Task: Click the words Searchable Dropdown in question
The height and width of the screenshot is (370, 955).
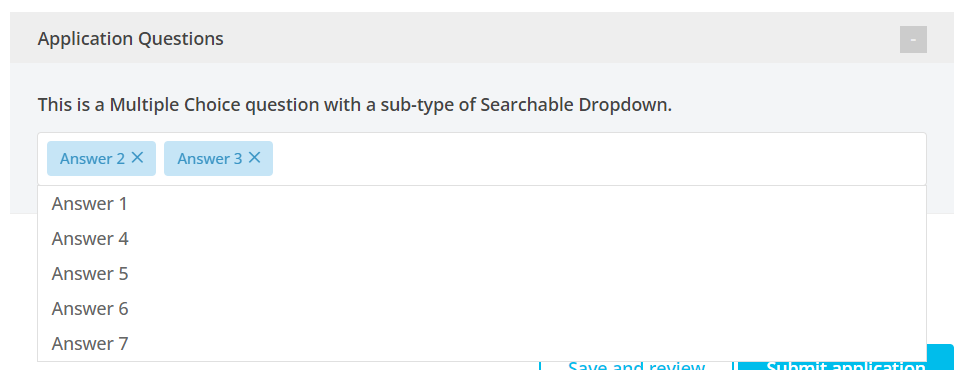Action: tap(576, 105)
